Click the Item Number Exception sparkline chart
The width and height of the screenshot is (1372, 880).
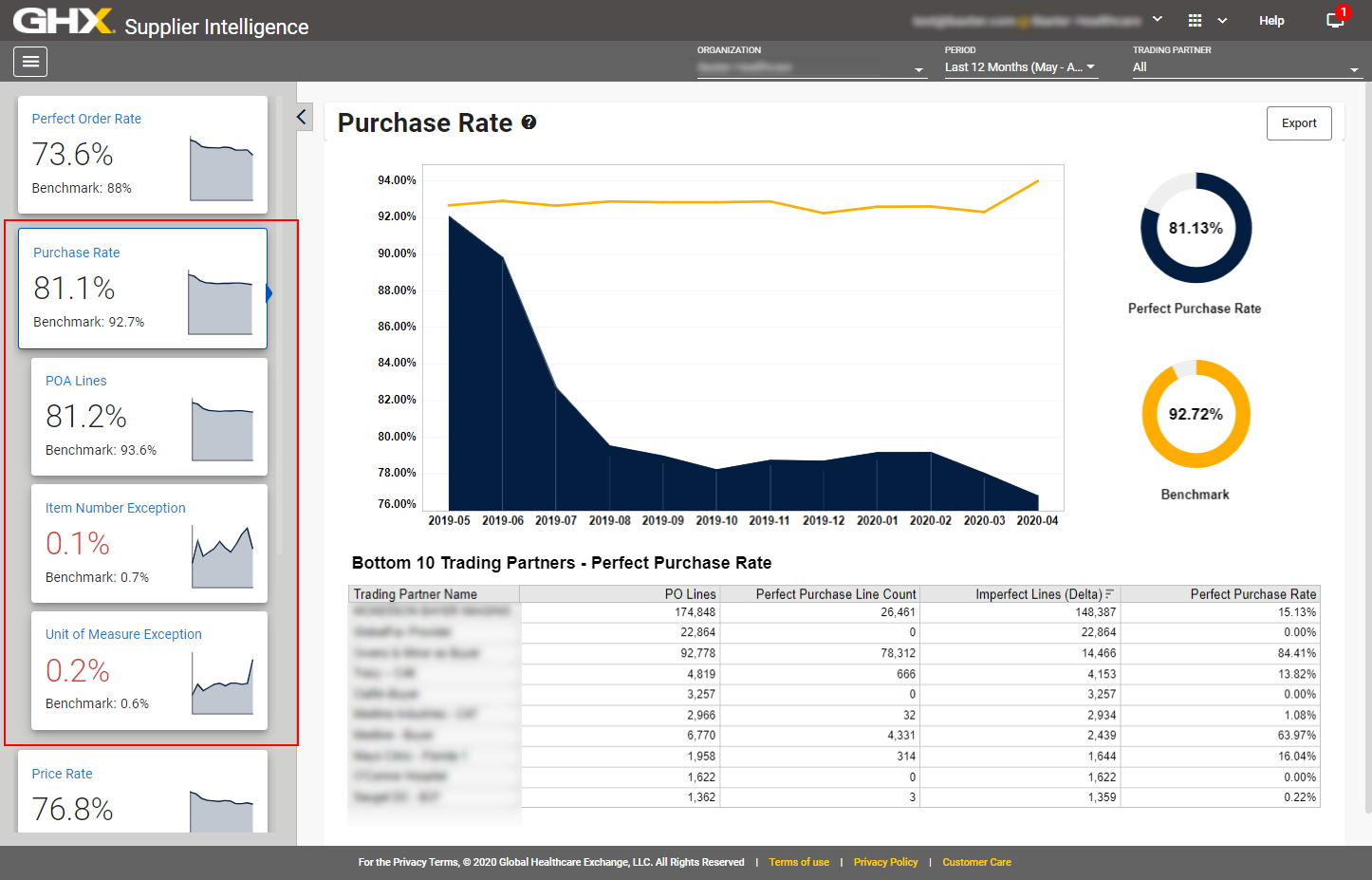[x=223, y=557]
